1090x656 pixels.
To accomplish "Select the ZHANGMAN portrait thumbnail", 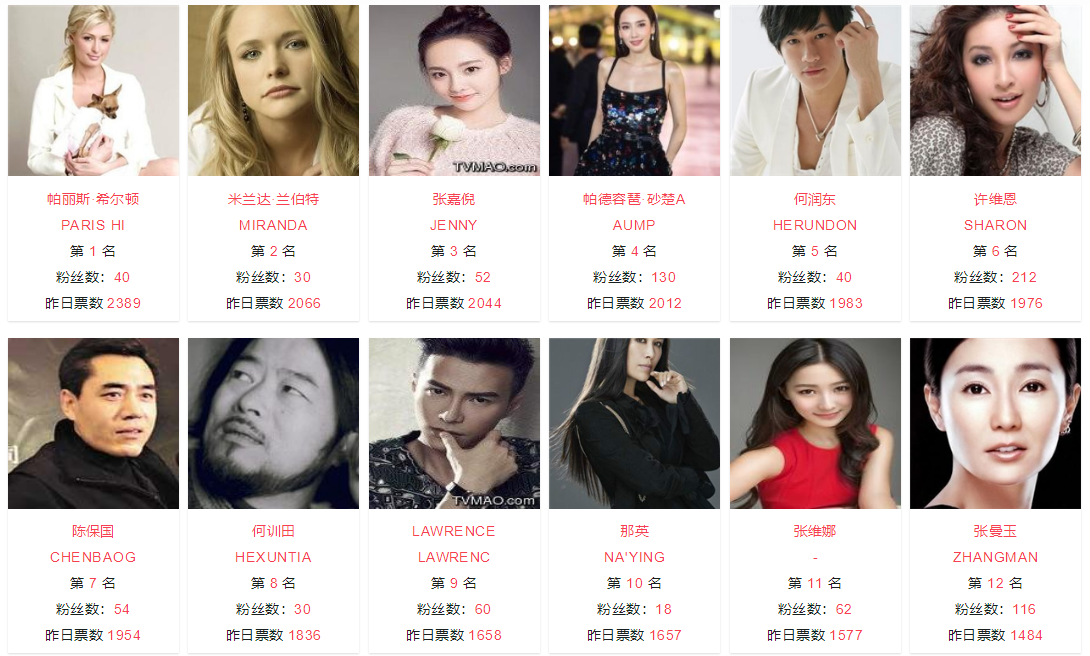I will click(x=995, y=423).
